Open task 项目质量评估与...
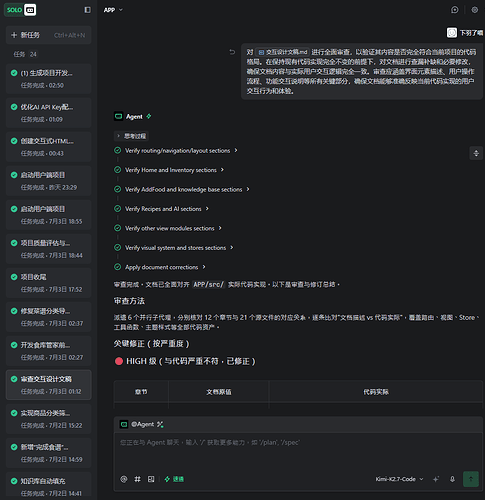 (x=48, y=249)
